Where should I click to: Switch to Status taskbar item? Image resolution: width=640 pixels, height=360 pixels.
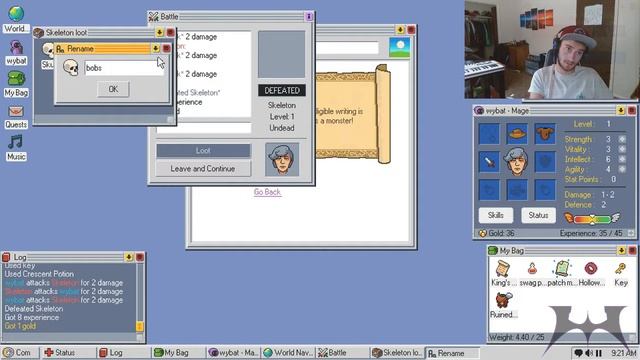point(67,353)
